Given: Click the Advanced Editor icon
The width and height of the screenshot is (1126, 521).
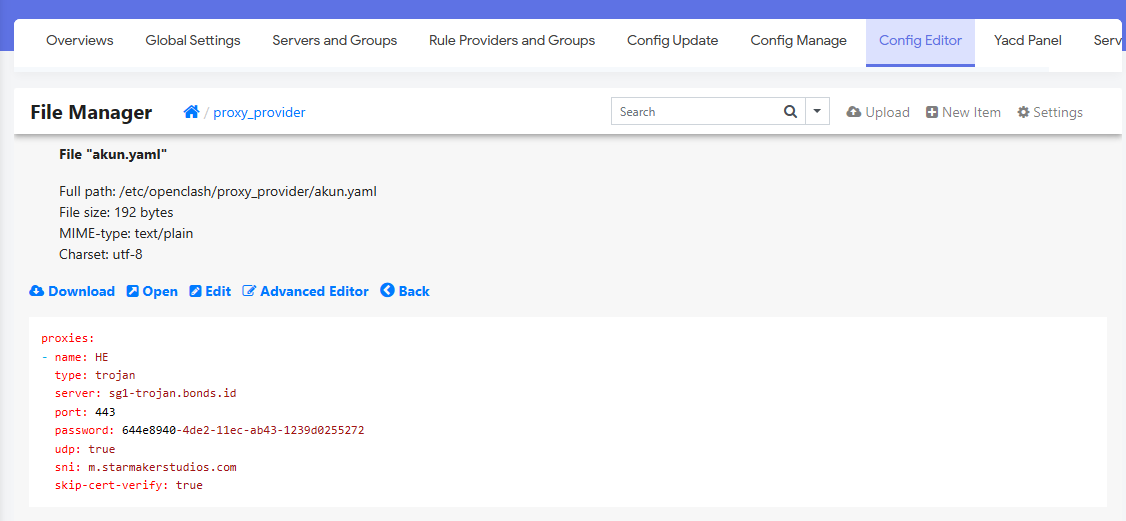Looking at the screenshot, I should [249, 291].
